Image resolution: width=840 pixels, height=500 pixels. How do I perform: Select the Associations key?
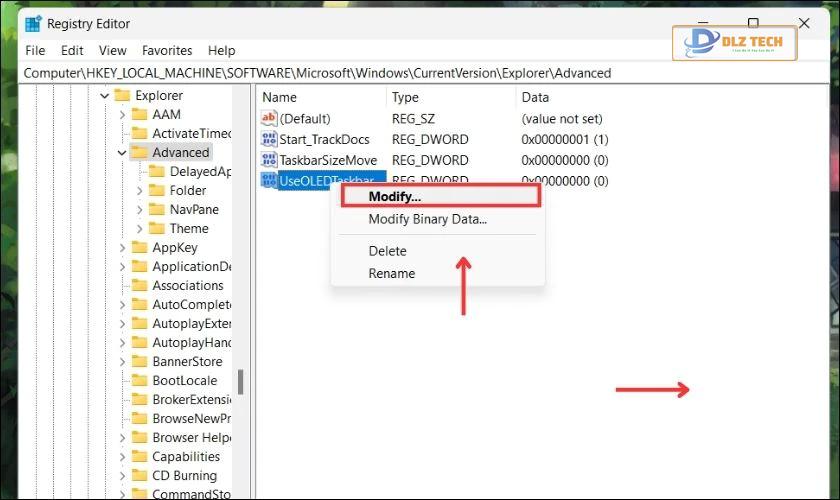click(x=188, y=286)
